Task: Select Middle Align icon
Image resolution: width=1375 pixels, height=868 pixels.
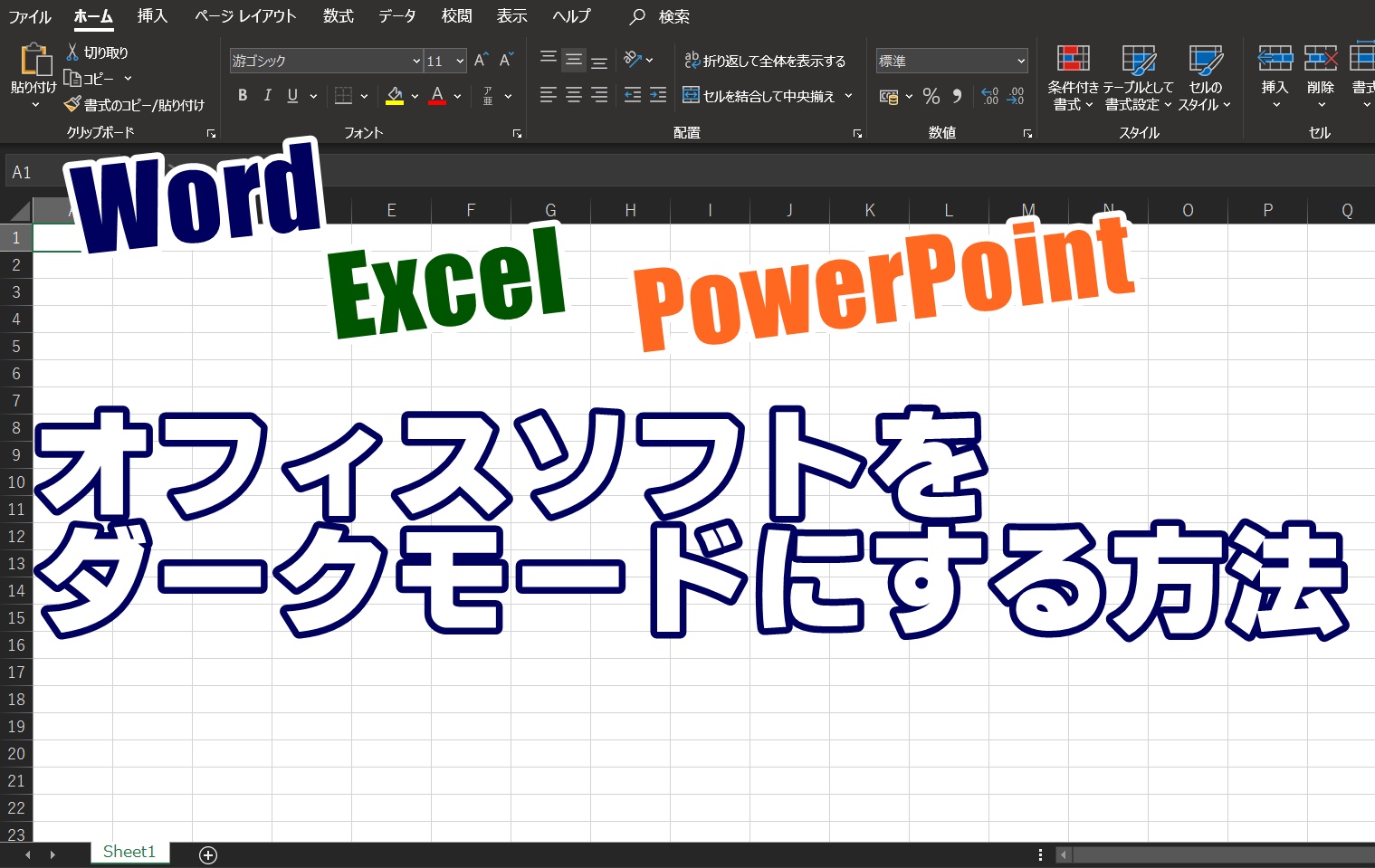Action: coord(574,60)
